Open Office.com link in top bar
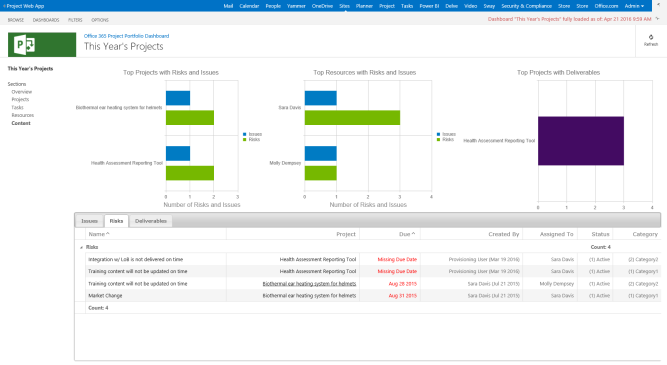The width and height of the screenshot is (667, 365). coord(606,6)
